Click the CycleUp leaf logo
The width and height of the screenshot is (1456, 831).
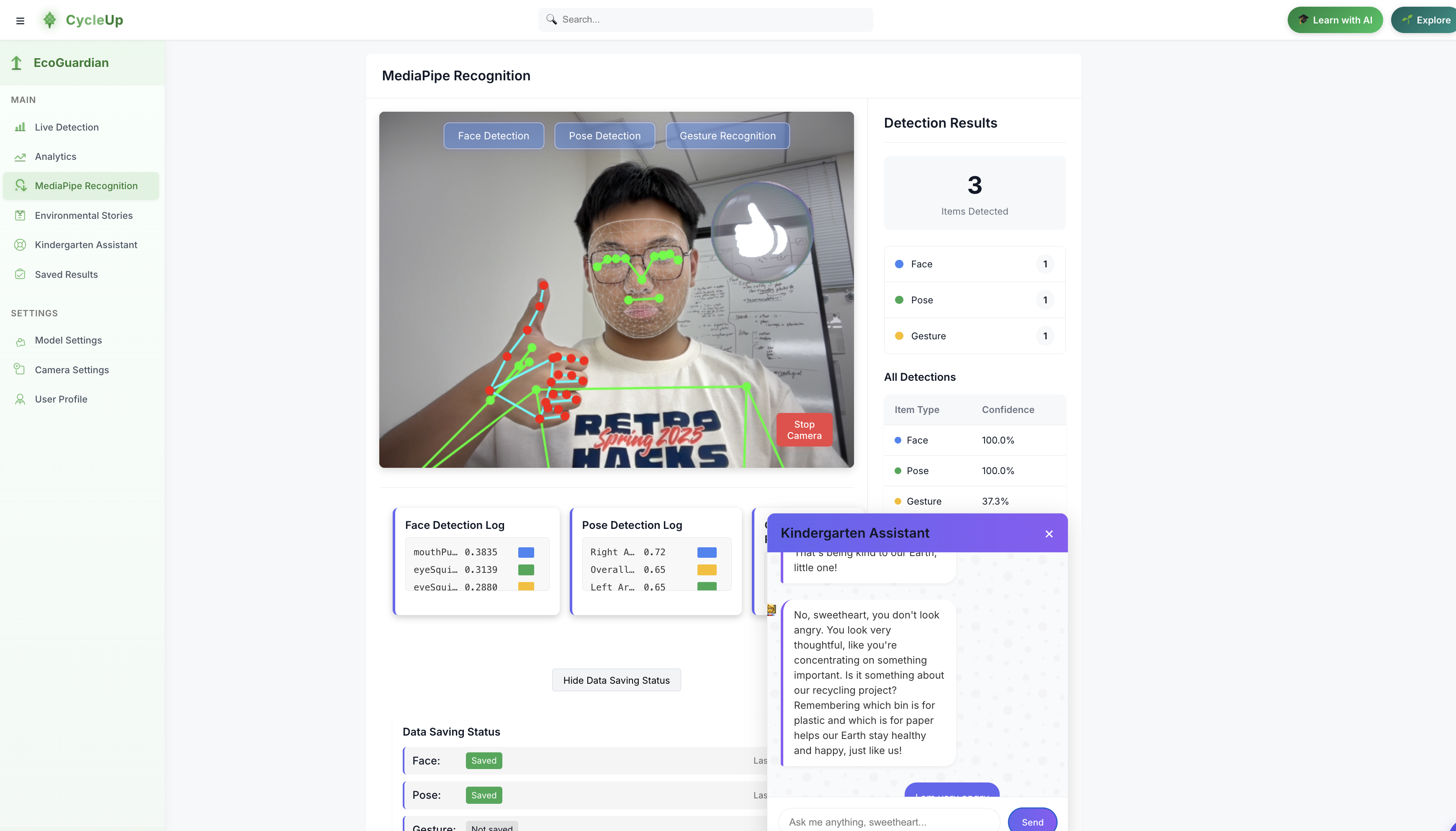[x=50, y=20]
